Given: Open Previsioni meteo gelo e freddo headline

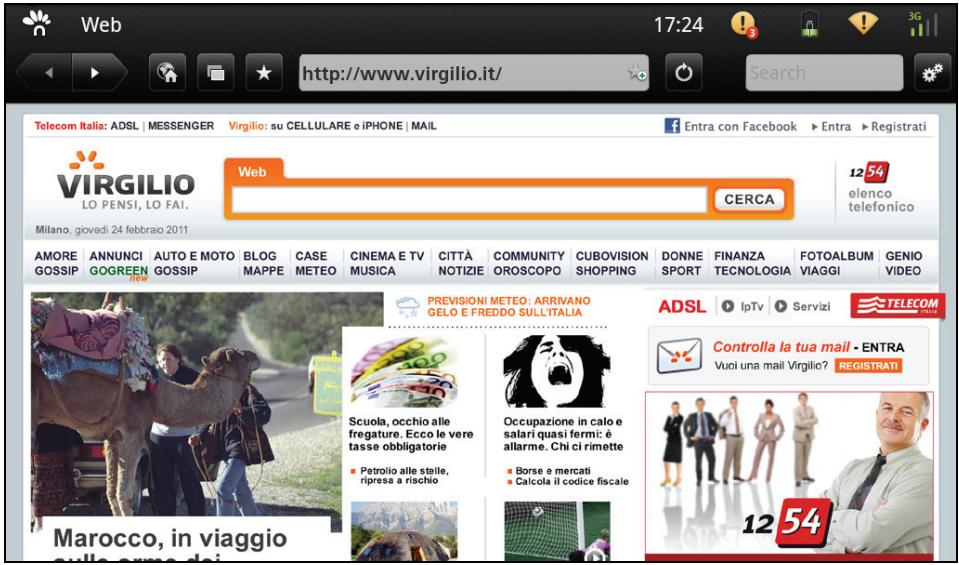Looking at the screenshot, I should coord(509,306).
